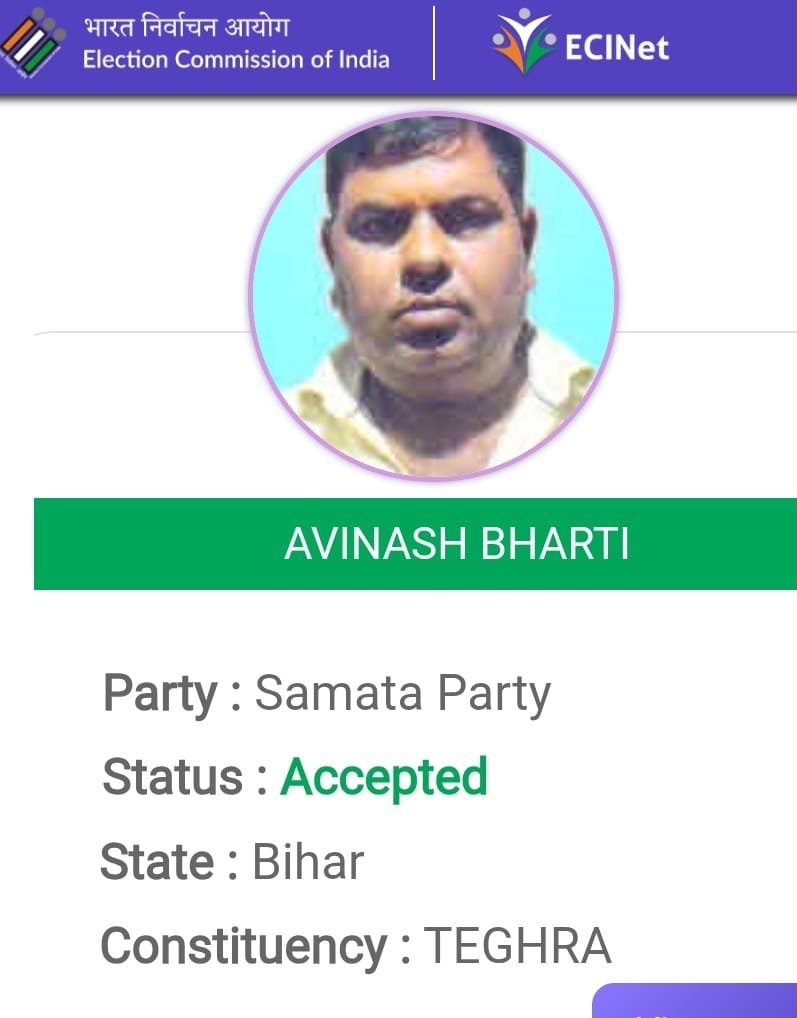Screen dimensions: 797x1018
Task: Tap the partially visible purple button at the bottom
Action: [695, 1000]
